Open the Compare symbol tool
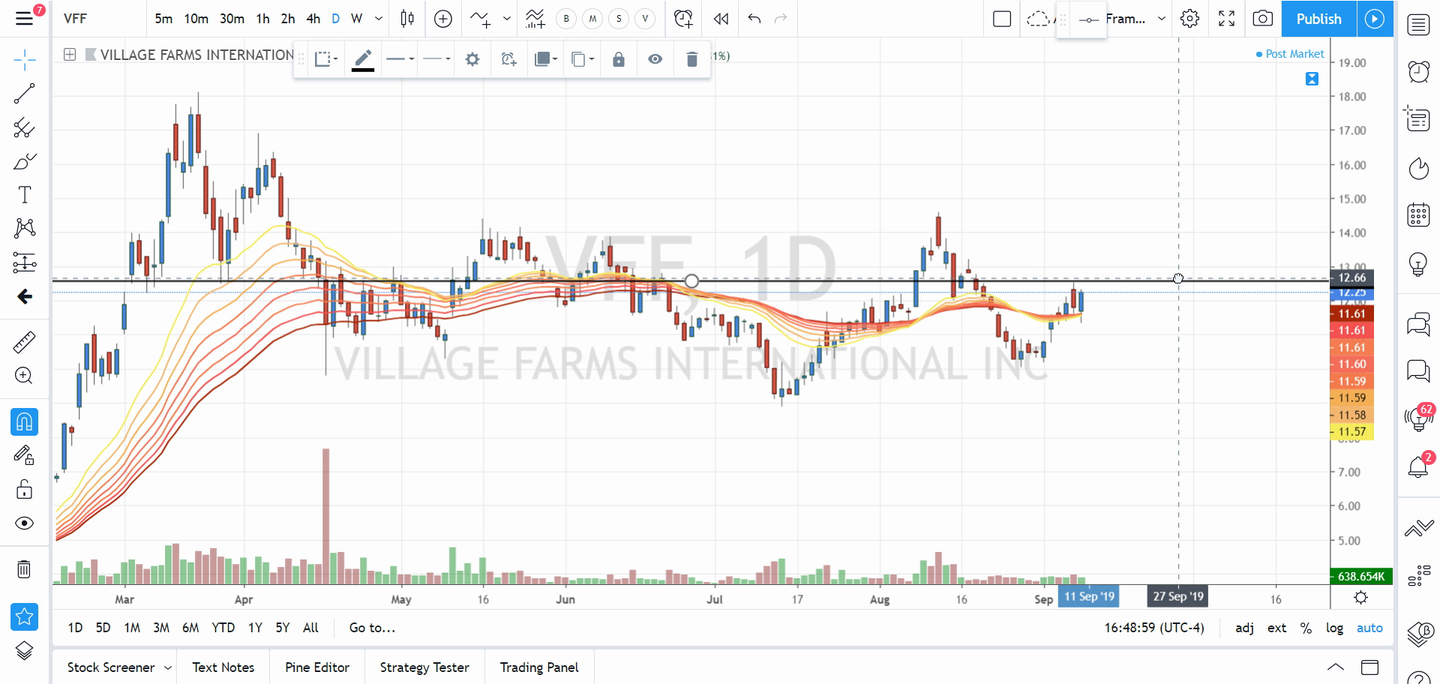The height and width of the screenshot is (684, 1440). pos(443,19)
